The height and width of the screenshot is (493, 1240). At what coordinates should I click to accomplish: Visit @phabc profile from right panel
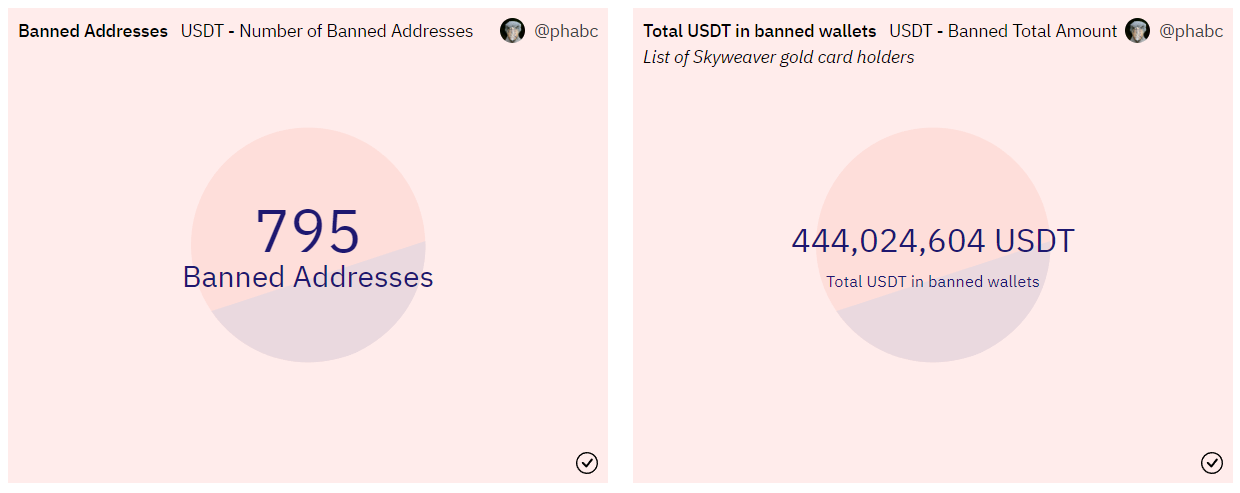tap(1191, 31)
